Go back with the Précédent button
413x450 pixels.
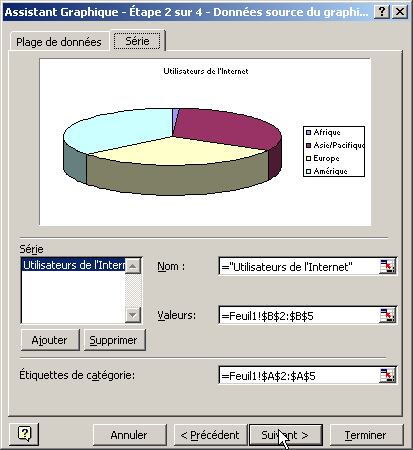(210, 435)
